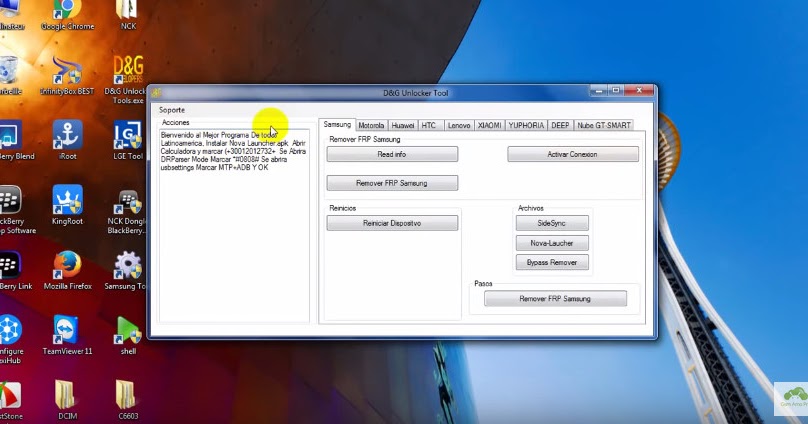Click D&G Unlocker Tool title bar icon
This screenshot has height=424, width=808.
tap(156, 93)
